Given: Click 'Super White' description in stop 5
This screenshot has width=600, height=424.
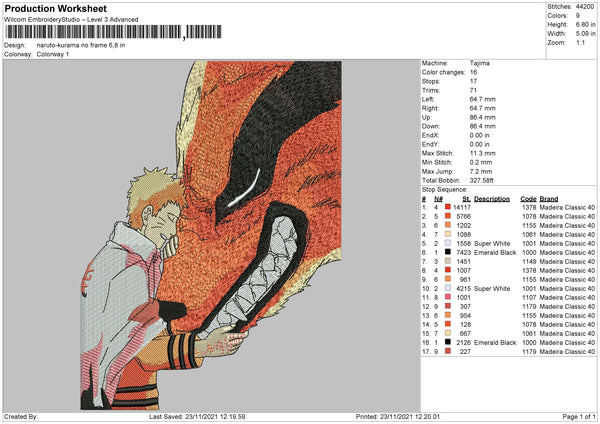Looking at the screenshot, I should tap(492, 243).
